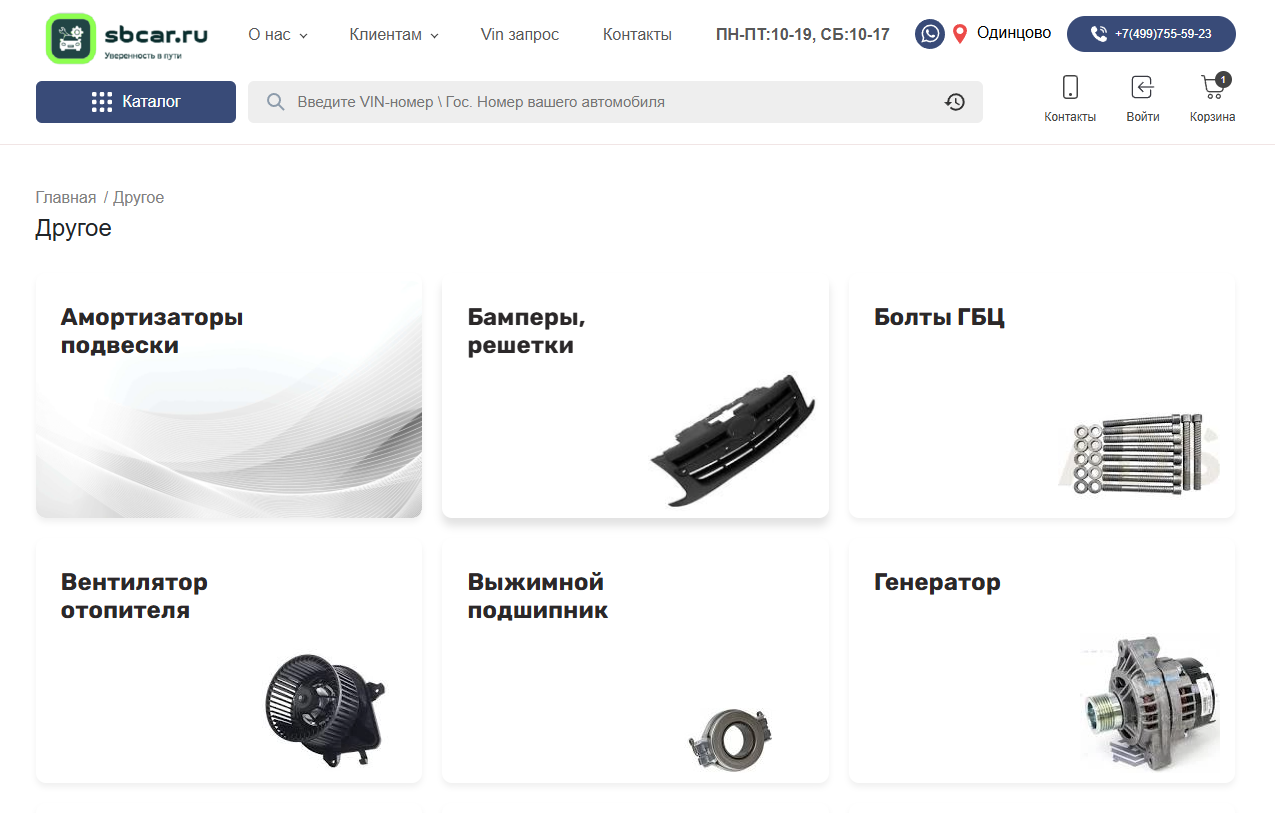Expand the Клиентам dropdown menu
Image resolution: width=1275 pixels, height=813 pixels.
[x=394, y=34]
